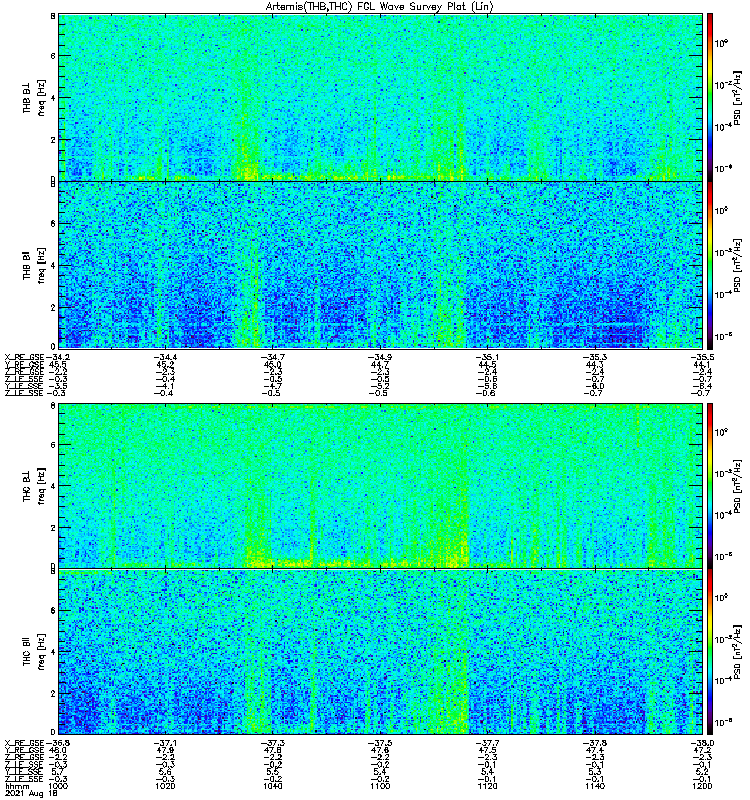Click the '1140' time tick label

595,786
